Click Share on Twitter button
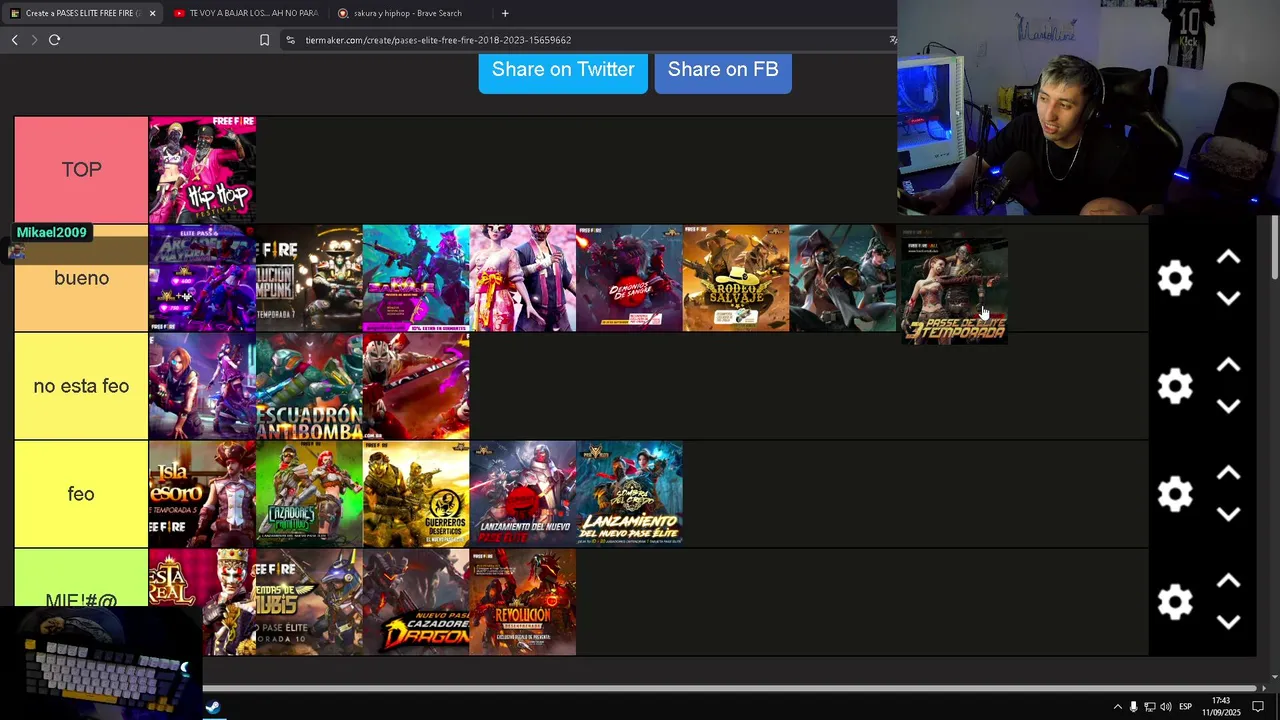This screenshot has width=1280, height=720. [x=563, y=70]
